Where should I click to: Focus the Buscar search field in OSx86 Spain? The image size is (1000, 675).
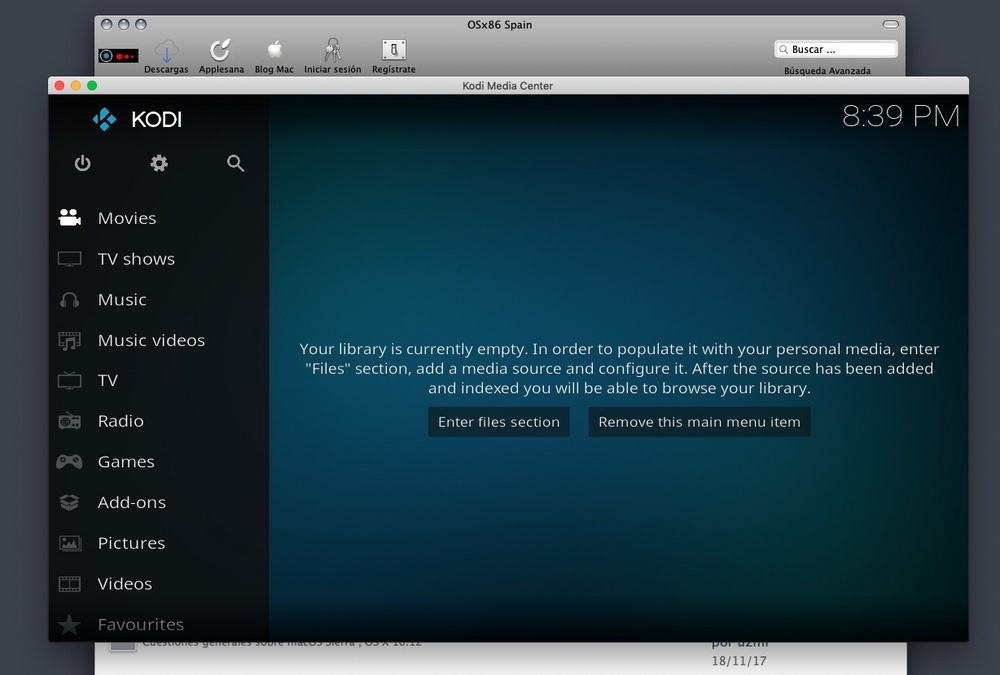(836, 49)
